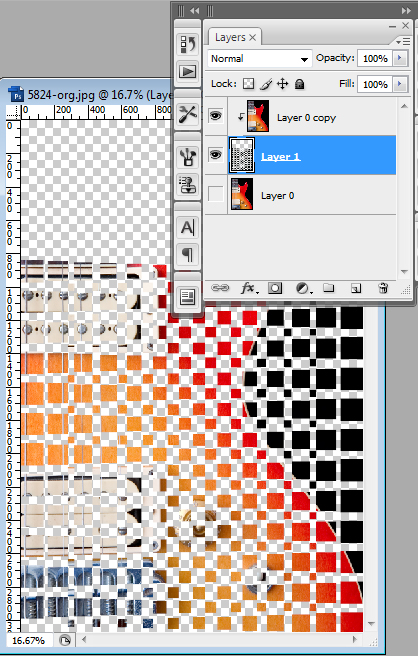Show the hidden Layer 0

pyautogui.click(x=215, y=194)
